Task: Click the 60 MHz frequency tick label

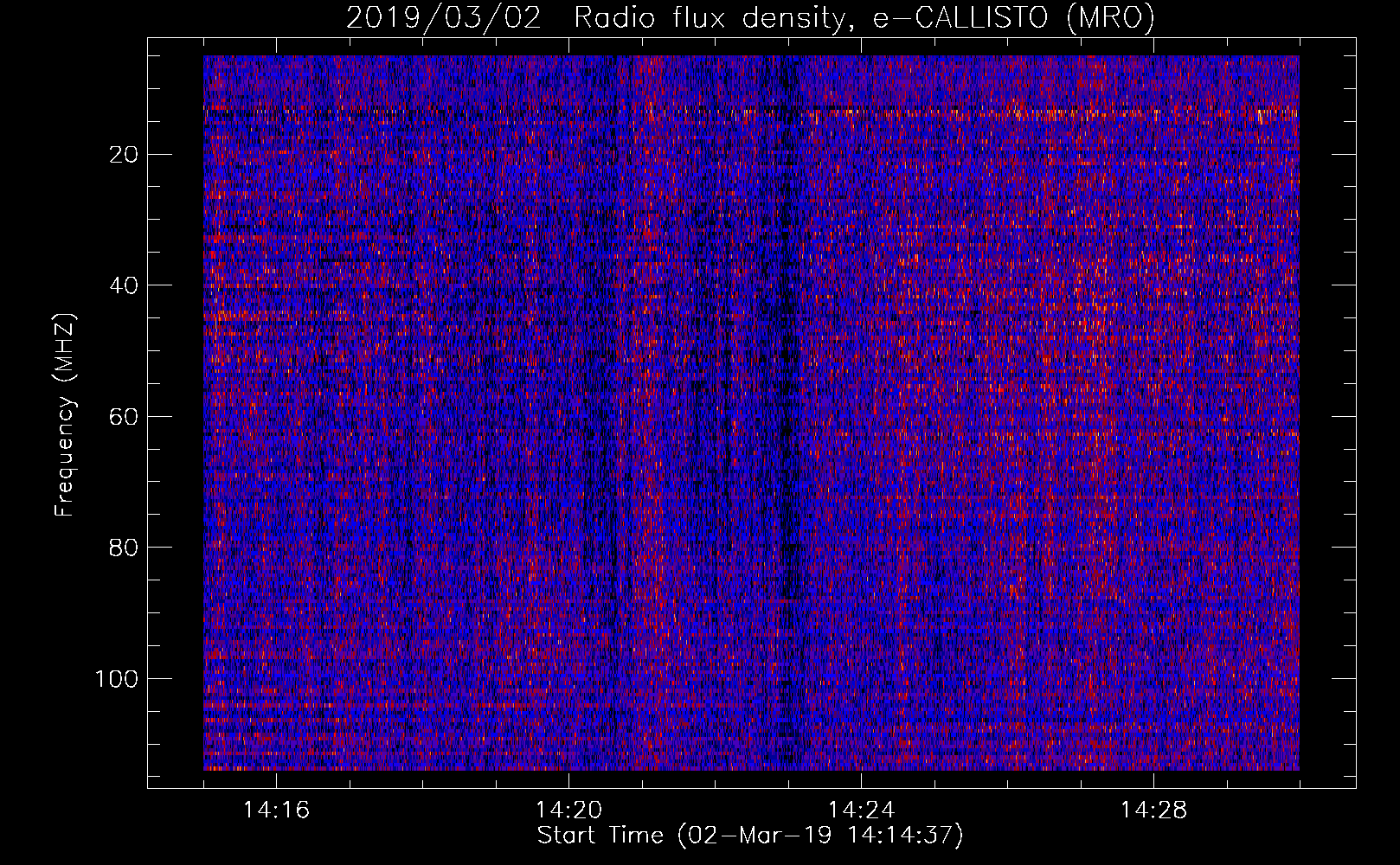Action: (x=125, y=417)
